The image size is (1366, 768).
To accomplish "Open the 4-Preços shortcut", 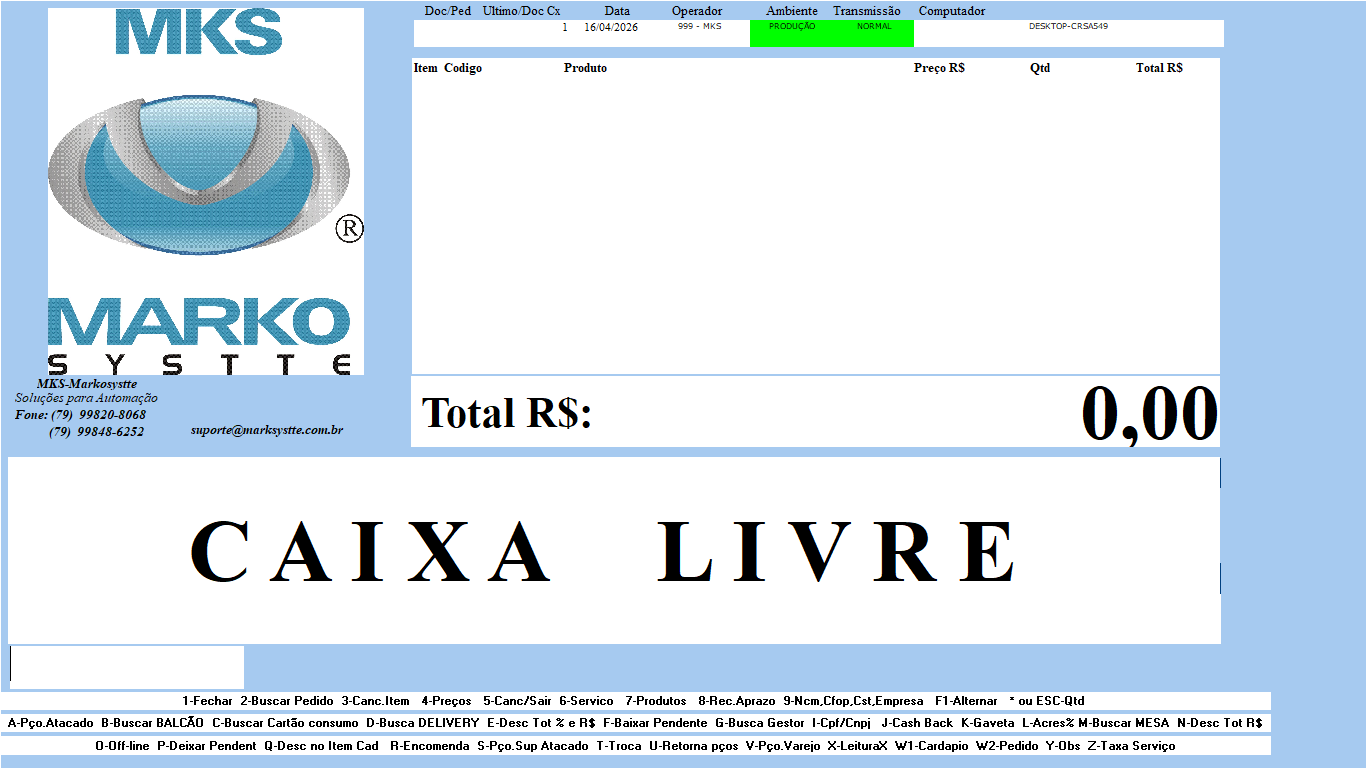I will [446, 701].
